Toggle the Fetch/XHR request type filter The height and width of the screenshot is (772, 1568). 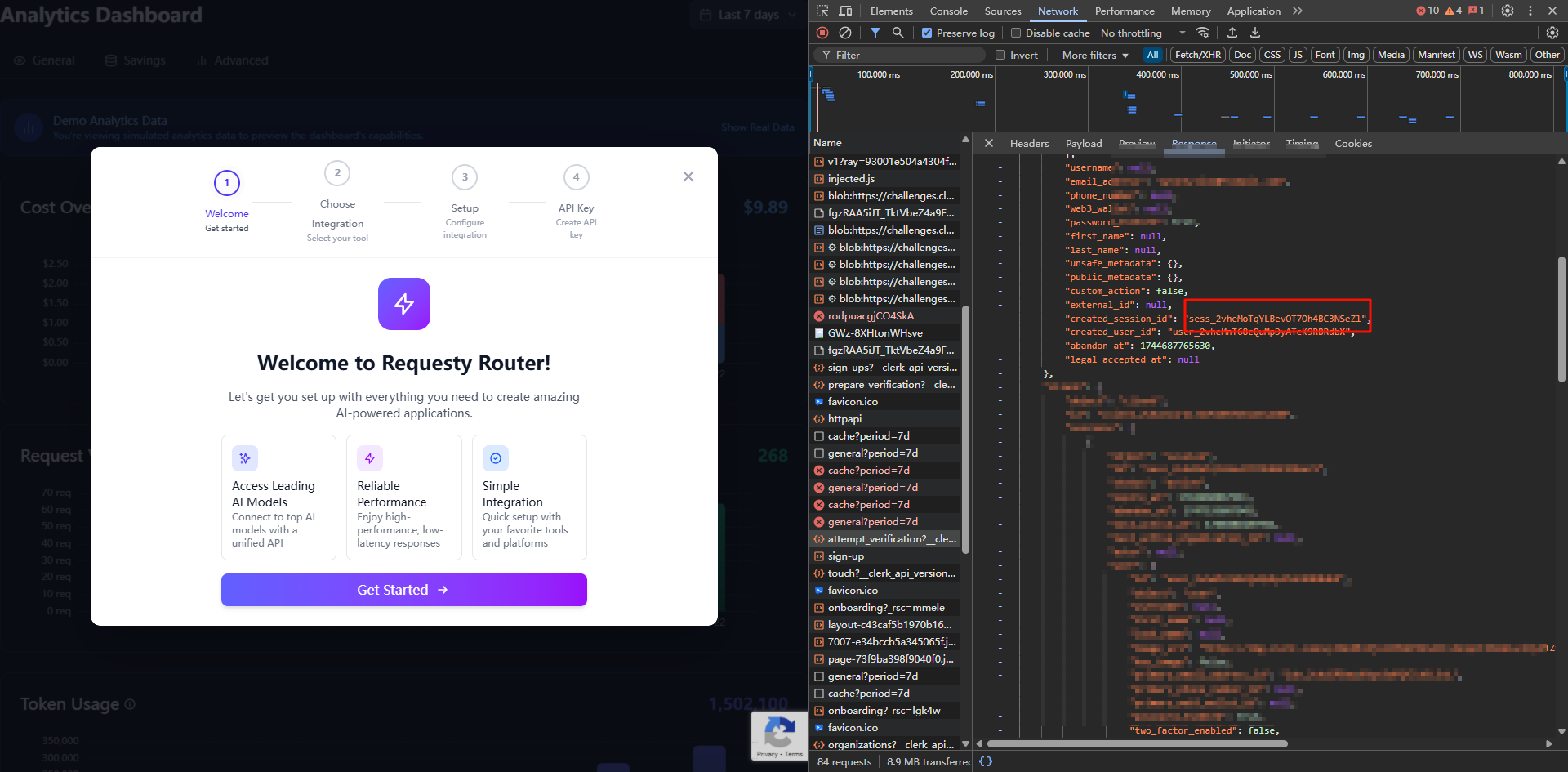(1198, 55)
